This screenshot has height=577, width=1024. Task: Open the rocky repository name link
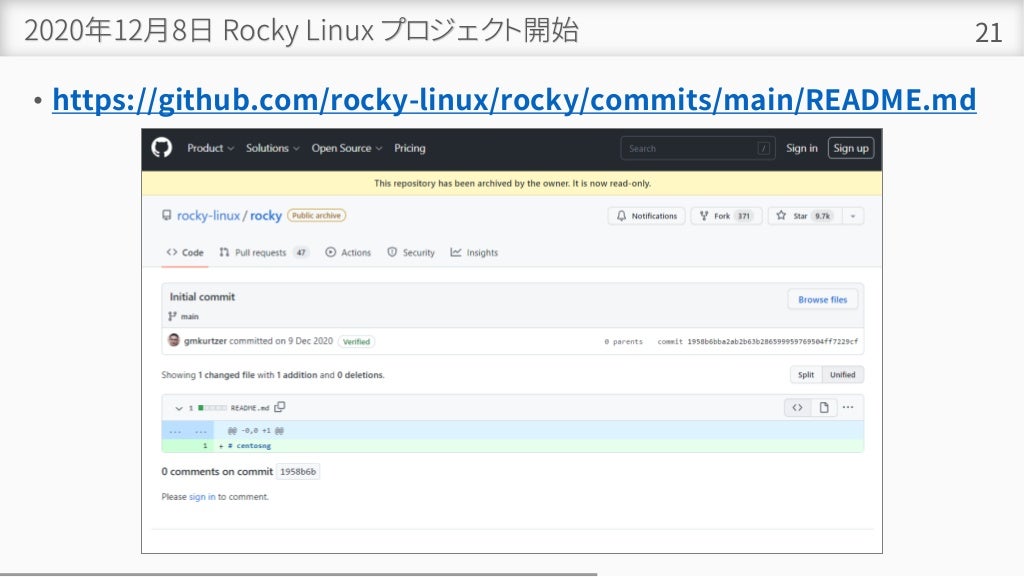[x=266, y=215]
